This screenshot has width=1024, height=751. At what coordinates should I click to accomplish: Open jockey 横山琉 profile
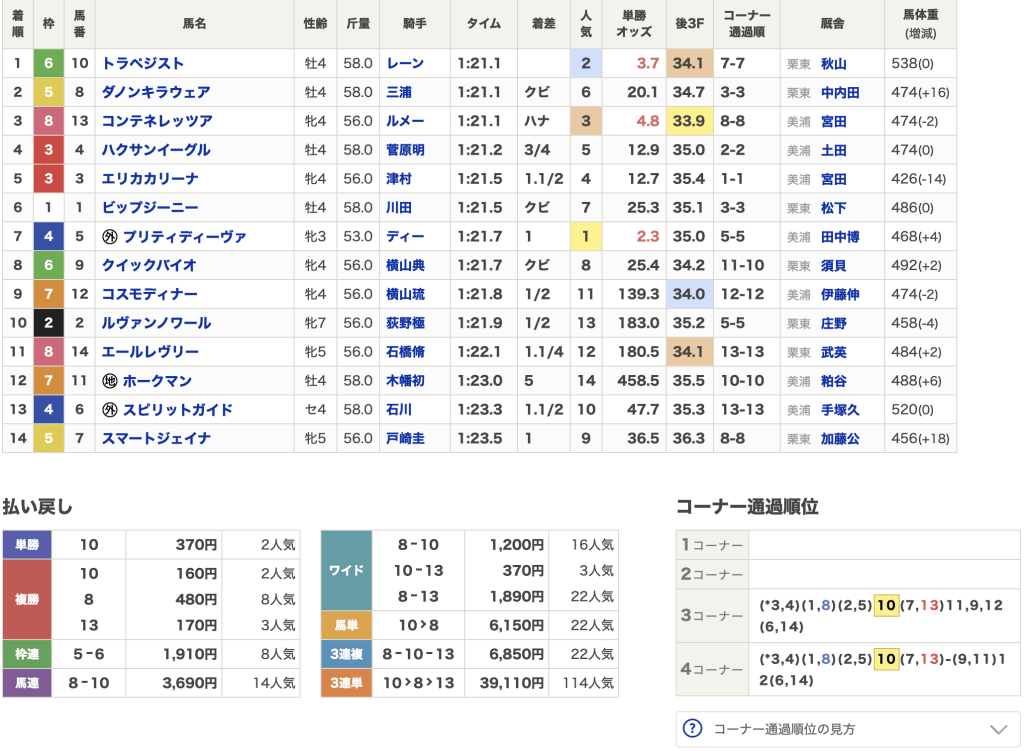pyautogui.click(x=405, y=294)
